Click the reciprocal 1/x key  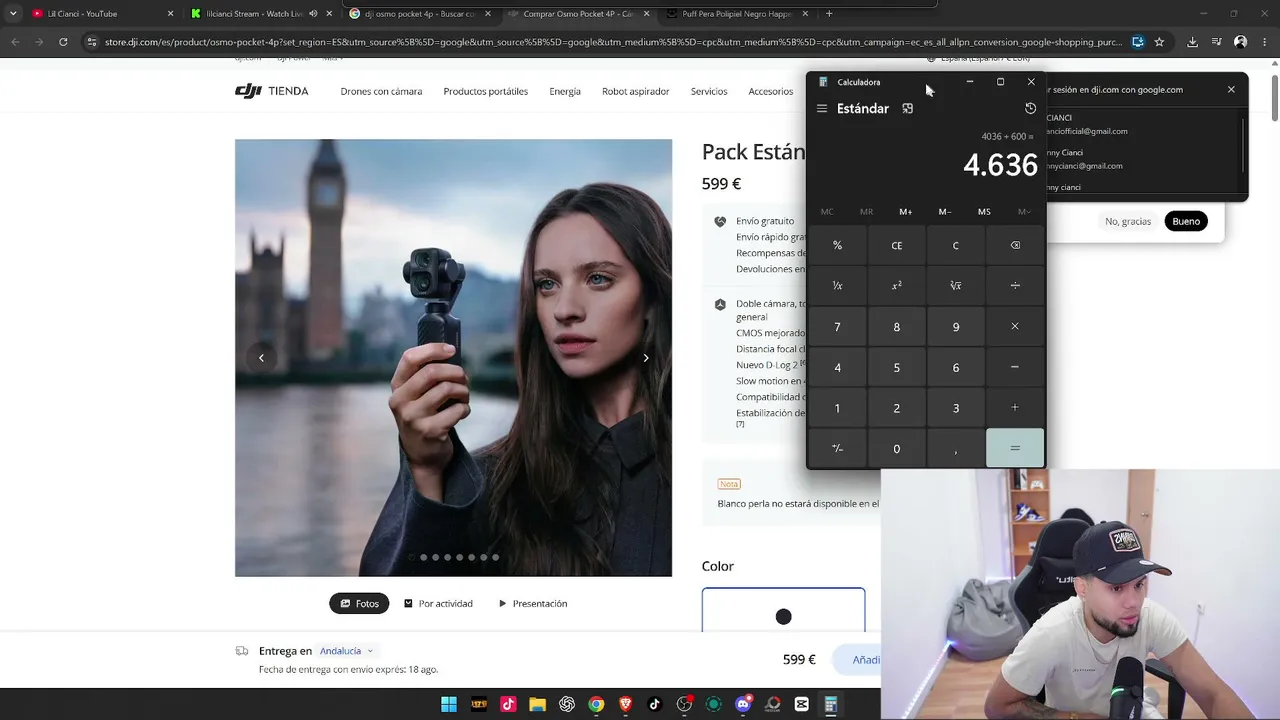click(x=838, y=286)
